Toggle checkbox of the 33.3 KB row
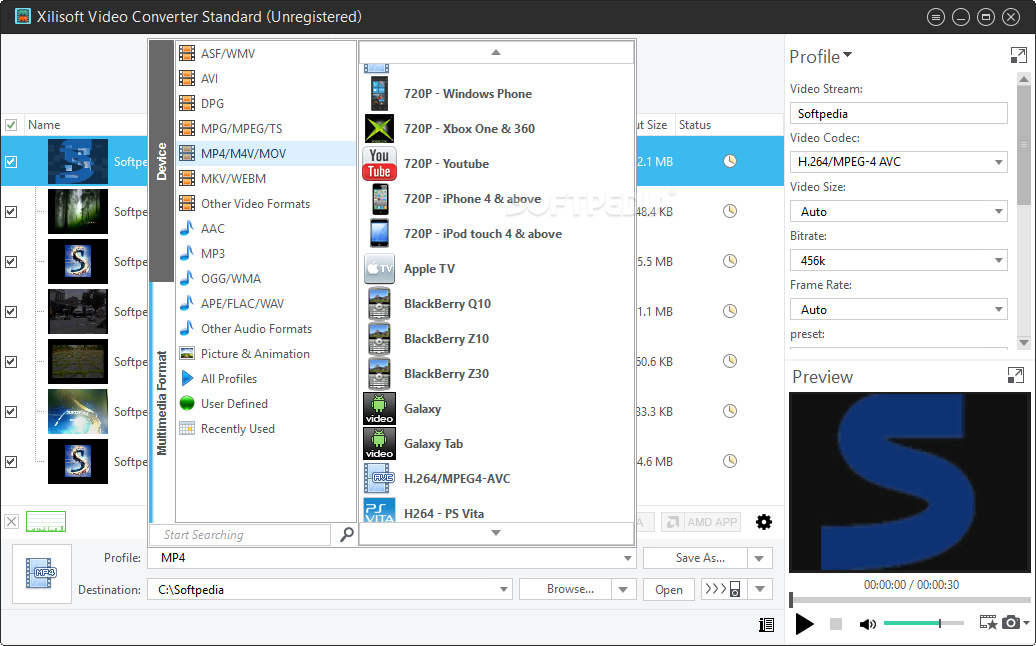This screenshot has height=646, width=1036. [x=11, y=412]
